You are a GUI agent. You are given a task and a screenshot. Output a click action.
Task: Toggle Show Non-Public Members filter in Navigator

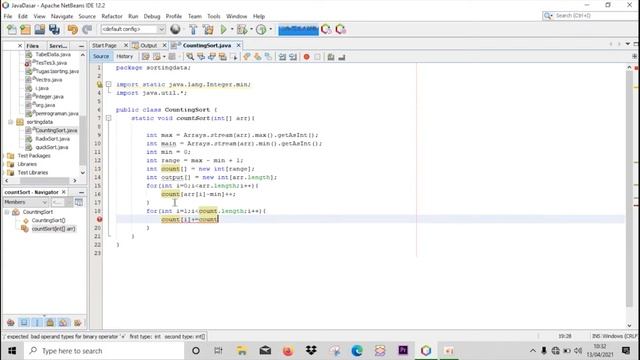click(50, 323)
